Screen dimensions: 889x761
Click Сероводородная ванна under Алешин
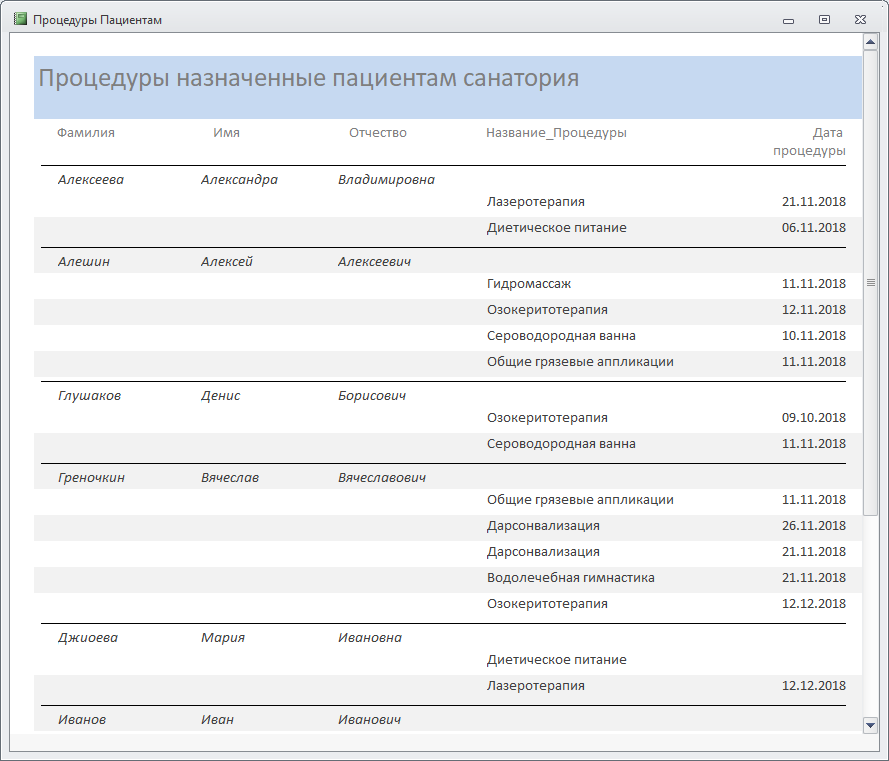pyautogui.click(x=561, y=336)
